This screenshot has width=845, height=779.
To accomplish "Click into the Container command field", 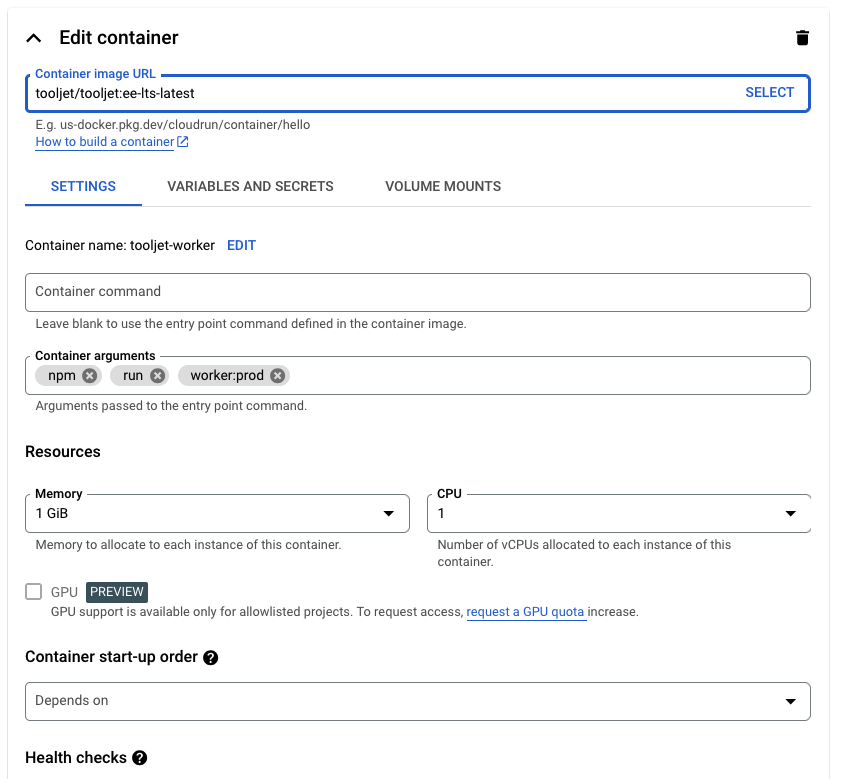I will [x=417, y=292].
